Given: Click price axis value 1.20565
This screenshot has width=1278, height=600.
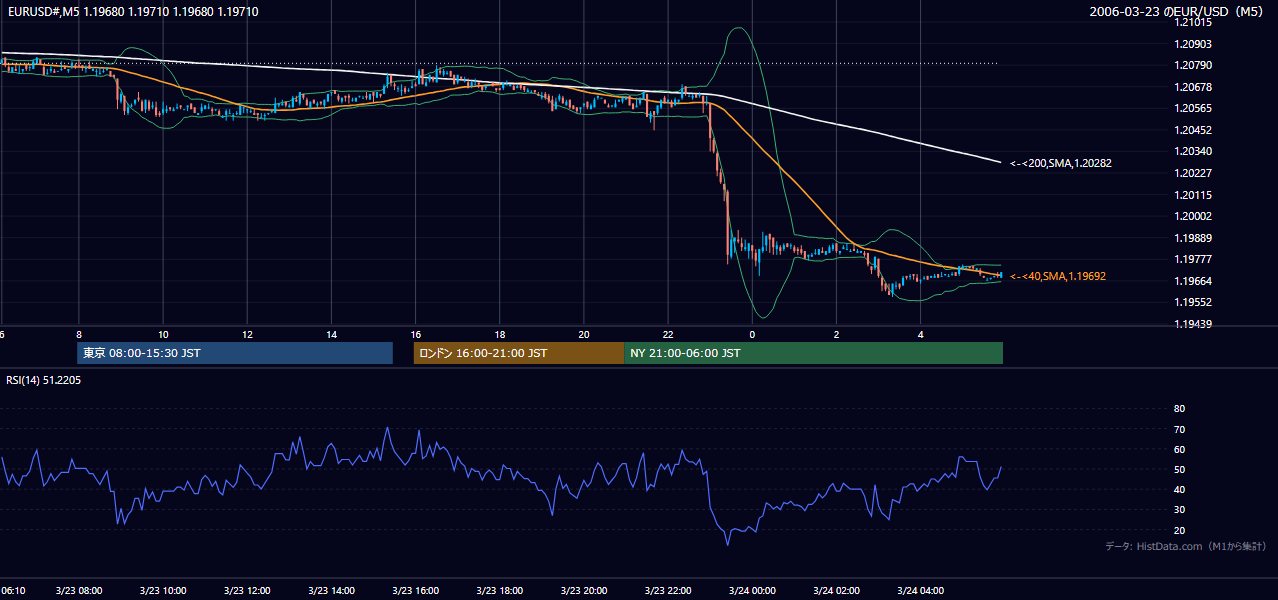Looking at the screenshot, I should pos(1193,109).
